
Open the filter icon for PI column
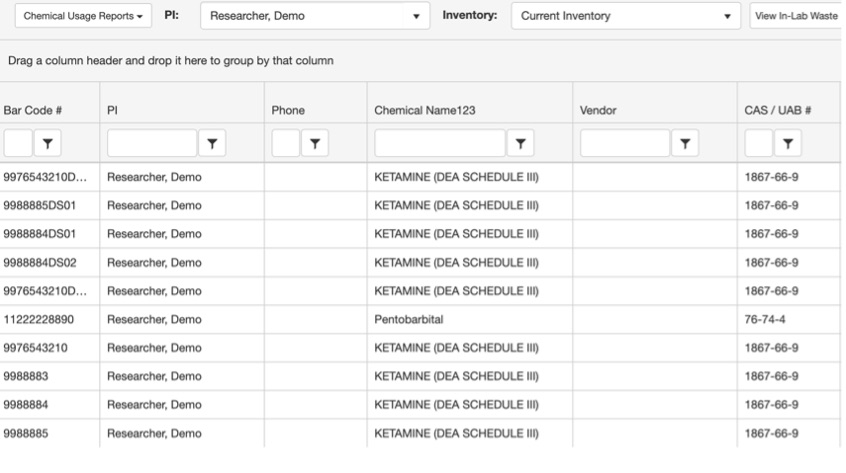tap(214, 143)
